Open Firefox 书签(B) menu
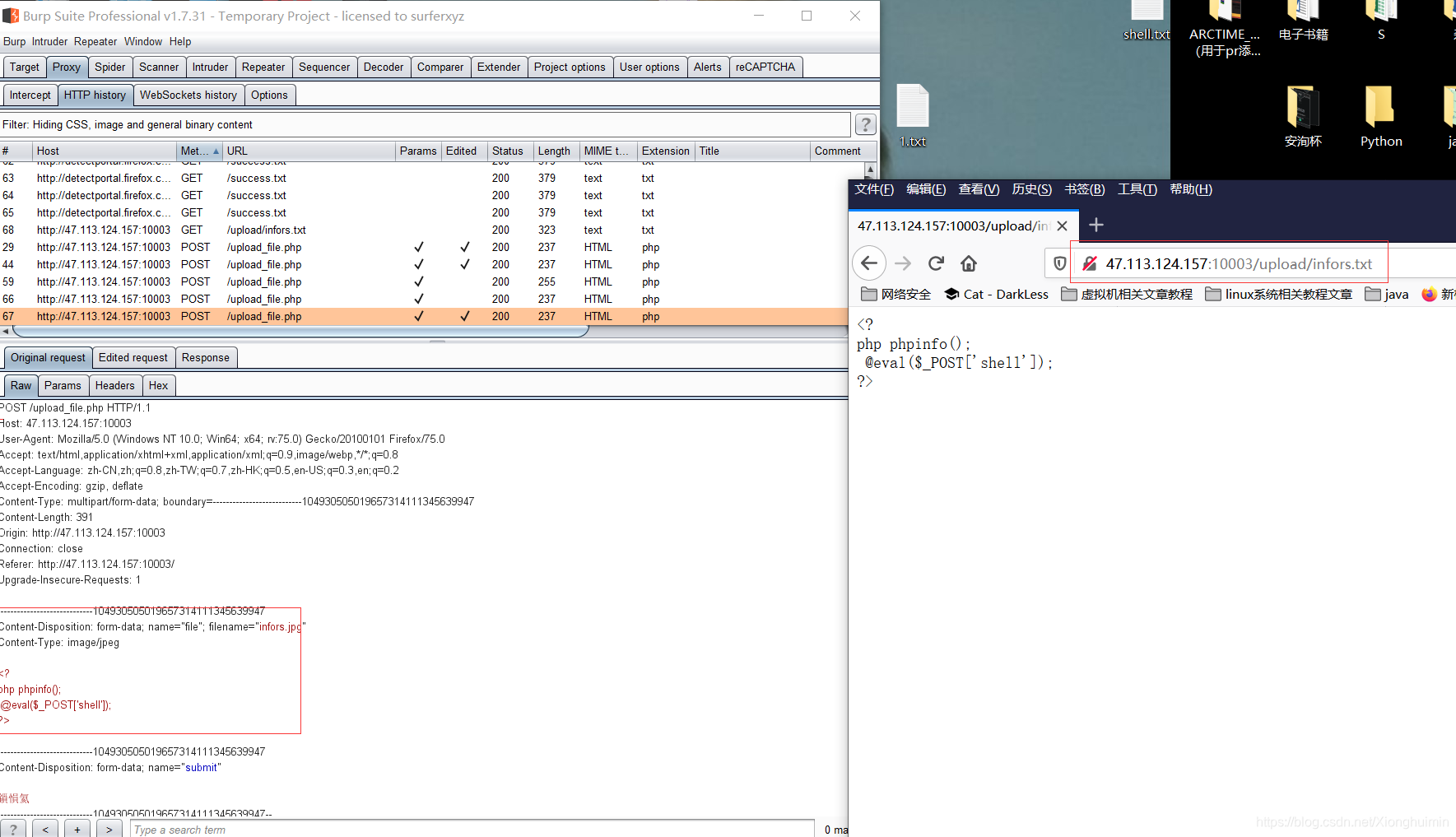Viewport: 1456px width, 837px height. pyautogui.click(x=1084, y=189)
